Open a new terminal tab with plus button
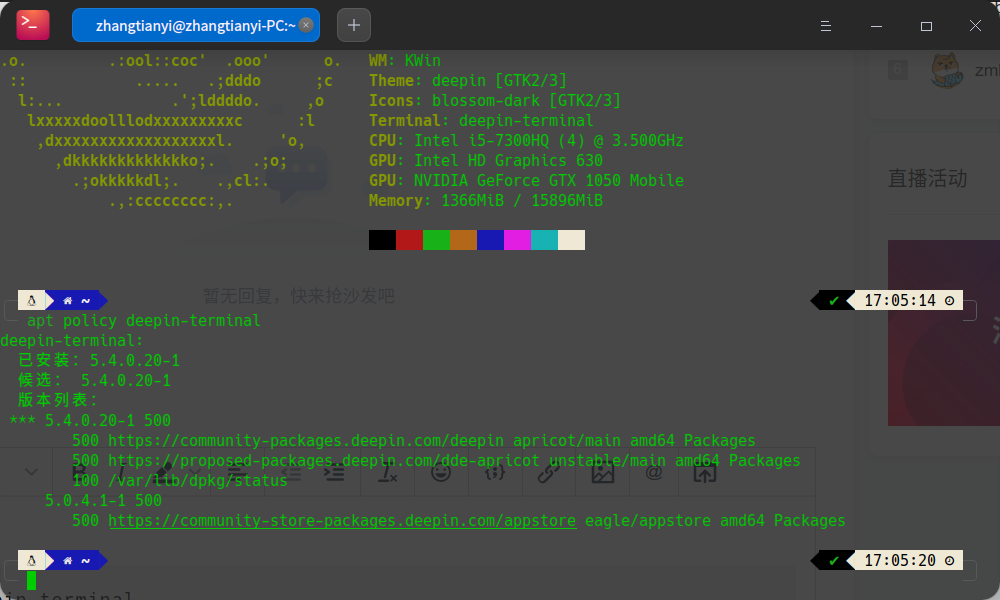Viewport: 1000px width, 600px height. coord(354,25)
